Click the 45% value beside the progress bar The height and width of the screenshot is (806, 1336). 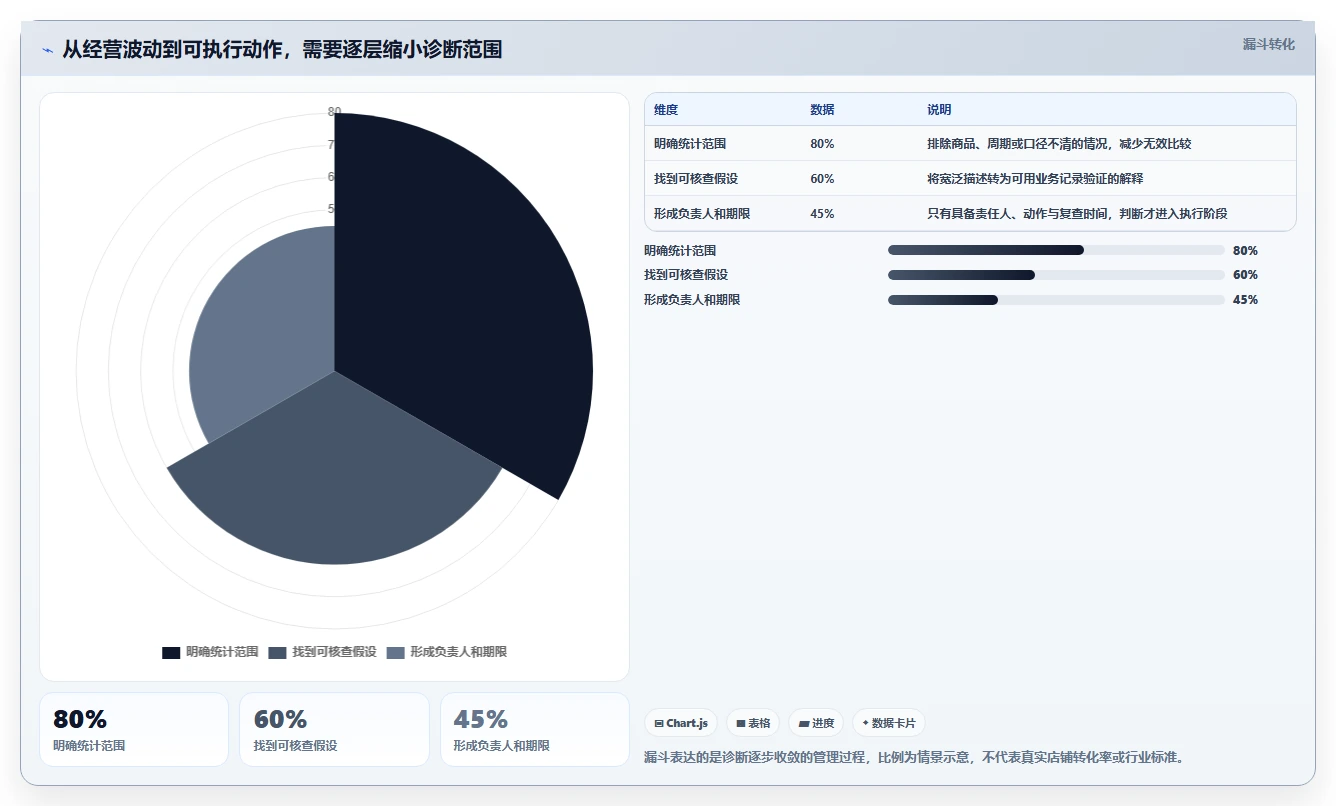[x=1245, y=300]
